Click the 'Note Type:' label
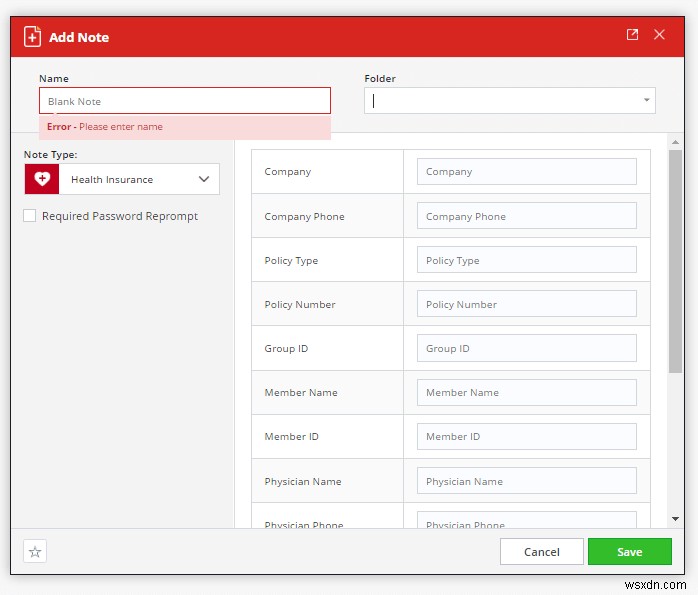The image size is (698, 595). click(x=50, y=155)
